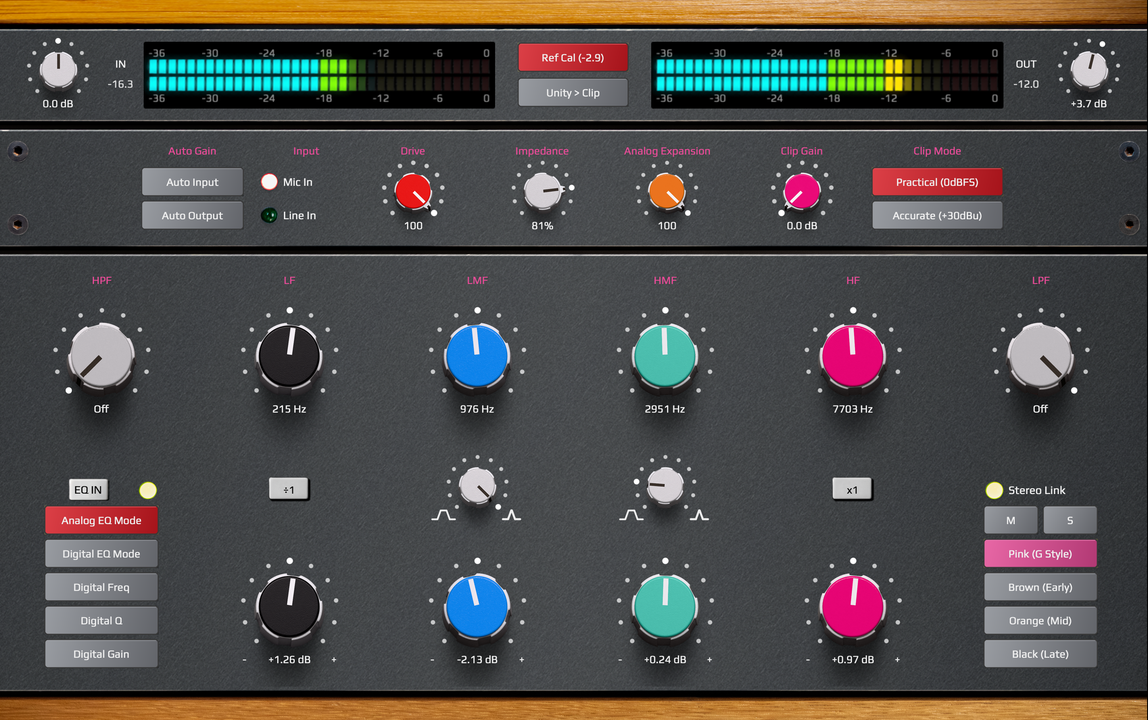Screen dimensions: 1148x720
Task: Click the HPF filter knob
Action: (x=101, y=356)
